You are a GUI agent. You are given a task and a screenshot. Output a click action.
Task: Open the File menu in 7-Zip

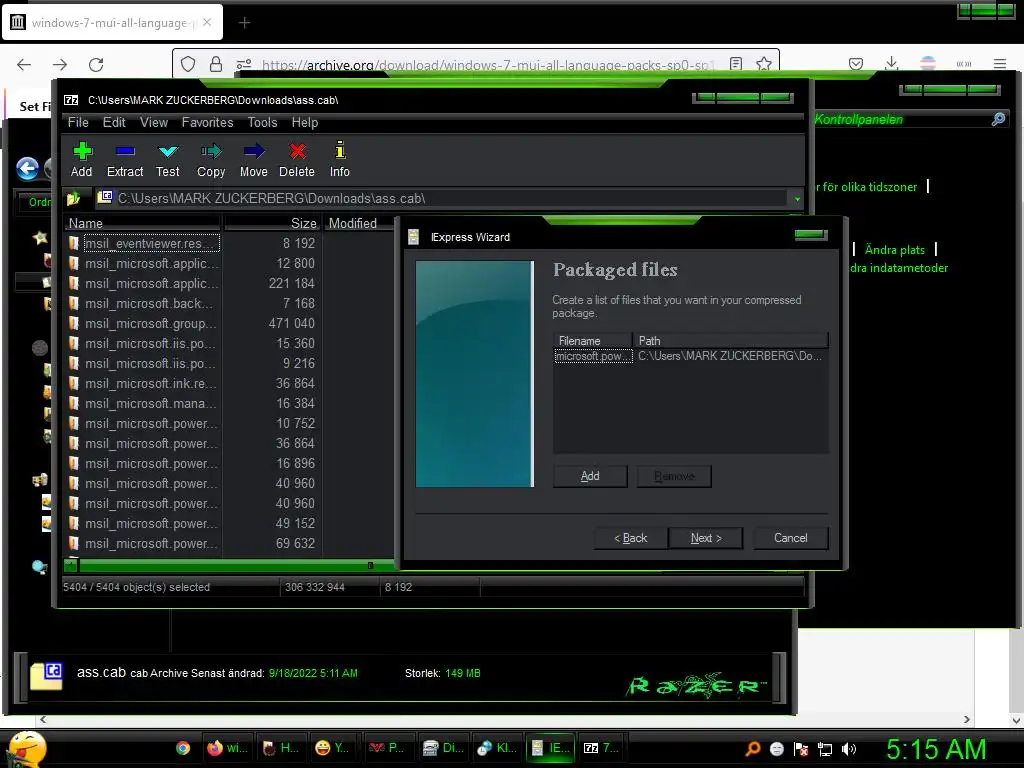click(x=78, y=122)
